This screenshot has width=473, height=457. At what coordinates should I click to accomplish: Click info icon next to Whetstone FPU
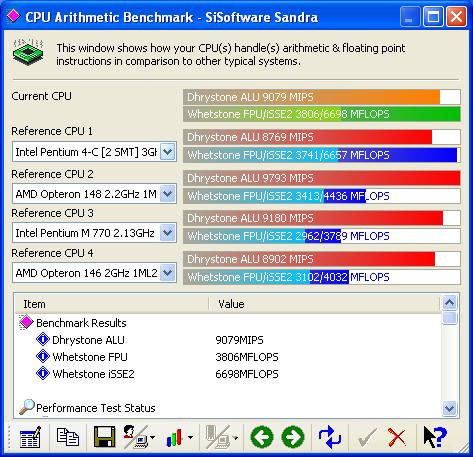coord(43,356)
